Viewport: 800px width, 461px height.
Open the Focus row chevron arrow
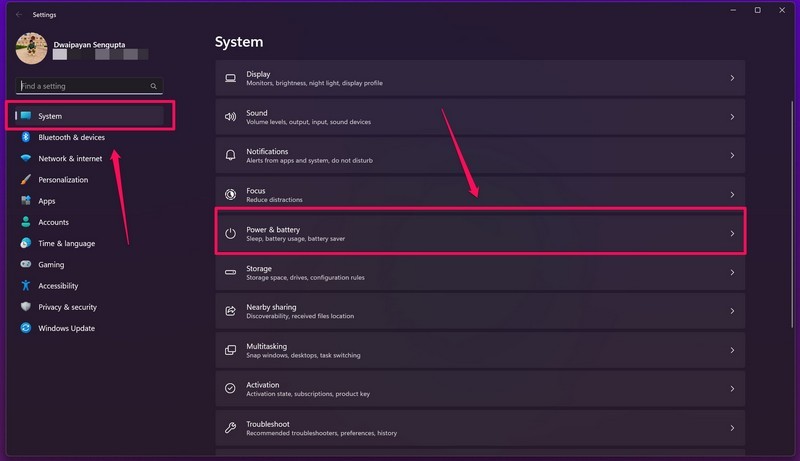tap(732, 195)
